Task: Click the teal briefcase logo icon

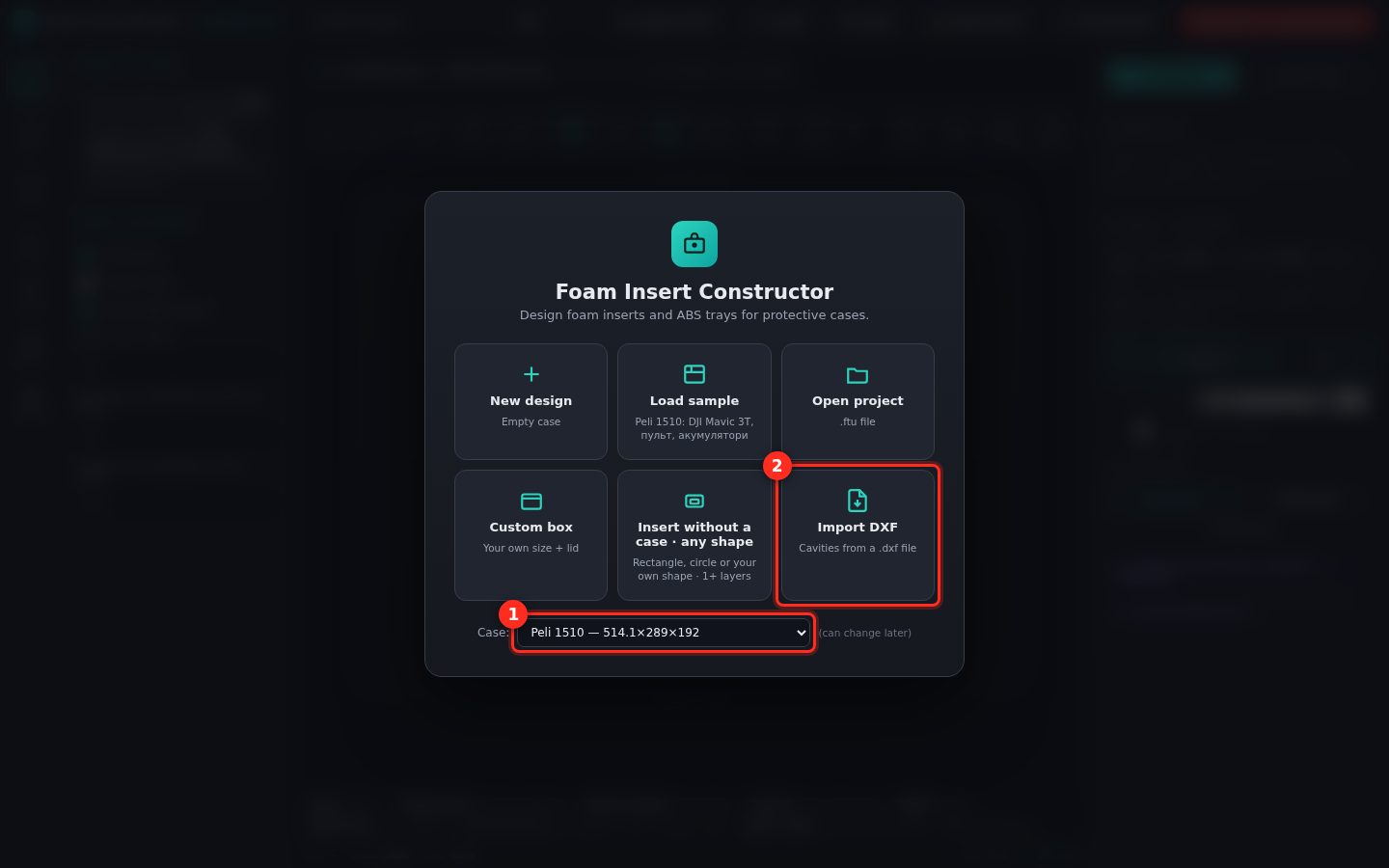Action: 694,244
